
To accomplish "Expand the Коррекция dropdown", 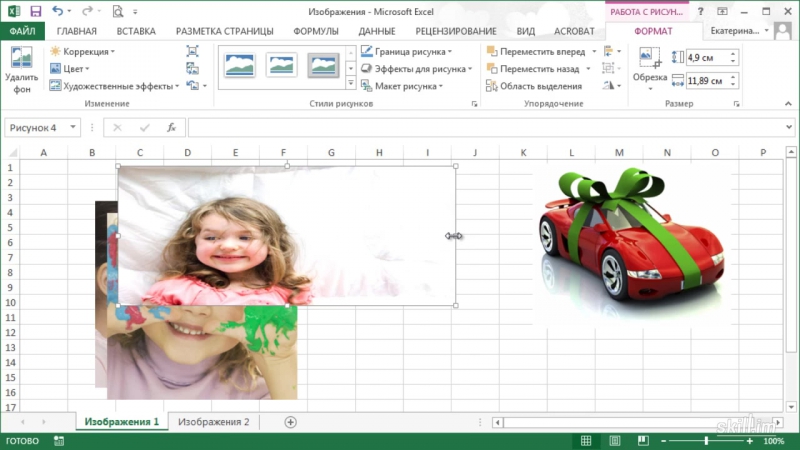I will (x=83, y=51).
